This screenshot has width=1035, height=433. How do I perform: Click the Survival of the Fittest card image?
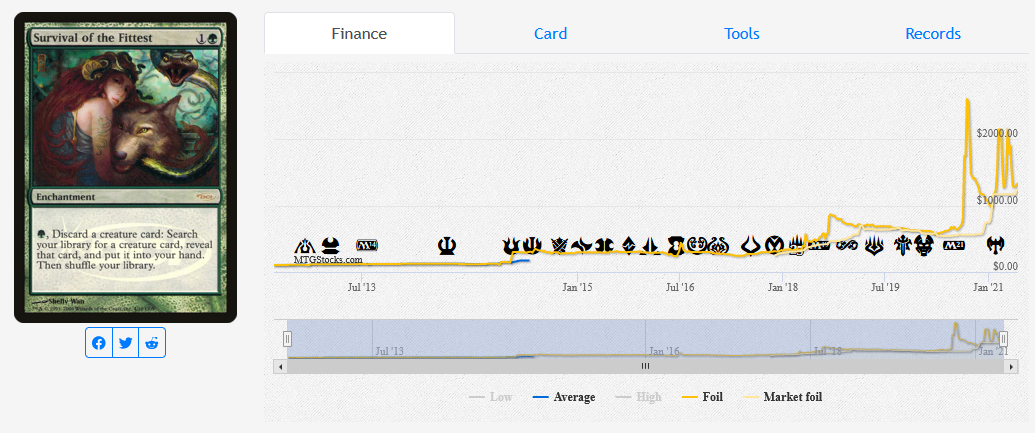pos(125,167)
